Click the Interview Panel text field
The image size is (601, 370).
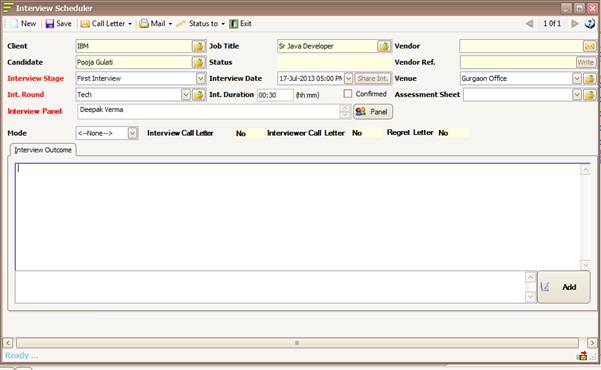click(209, 112)
